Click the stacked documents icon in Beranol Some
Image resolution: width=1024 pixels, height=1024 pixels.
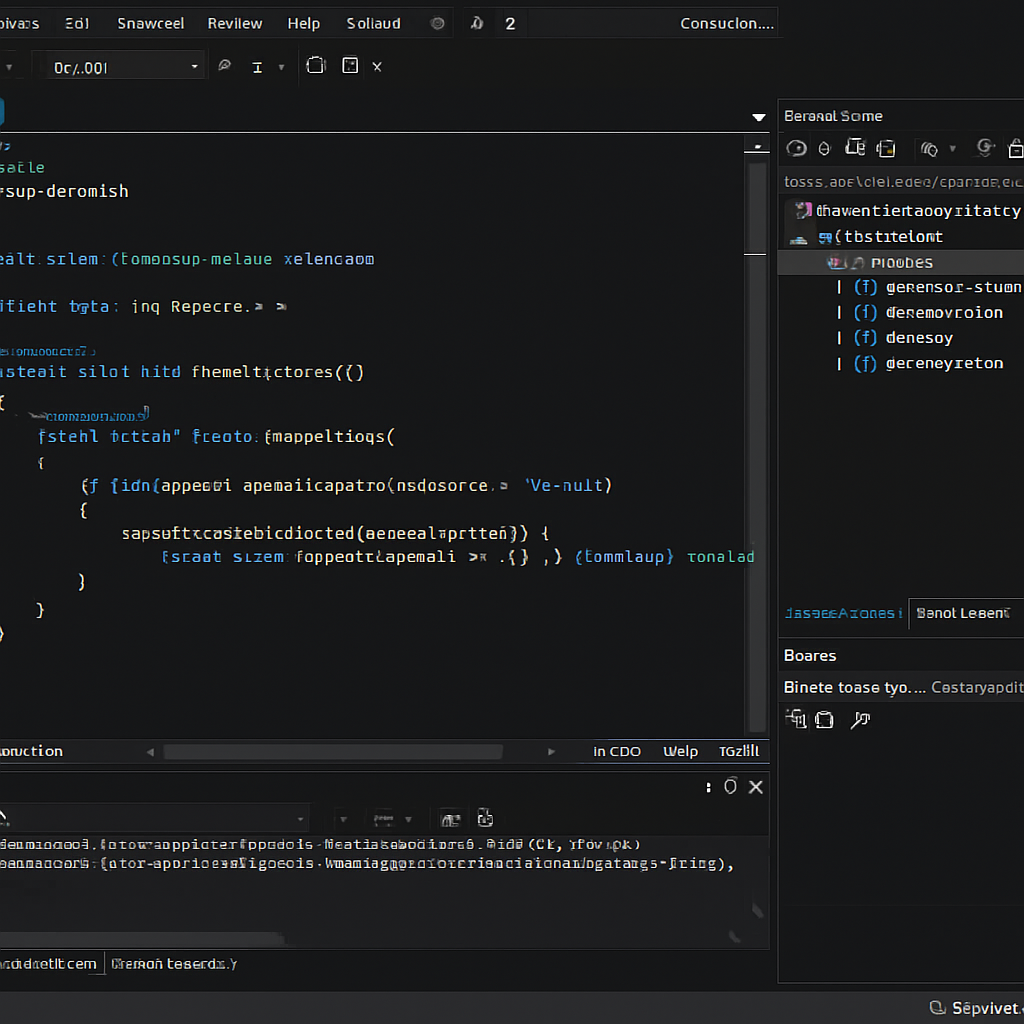click(855, 148)
